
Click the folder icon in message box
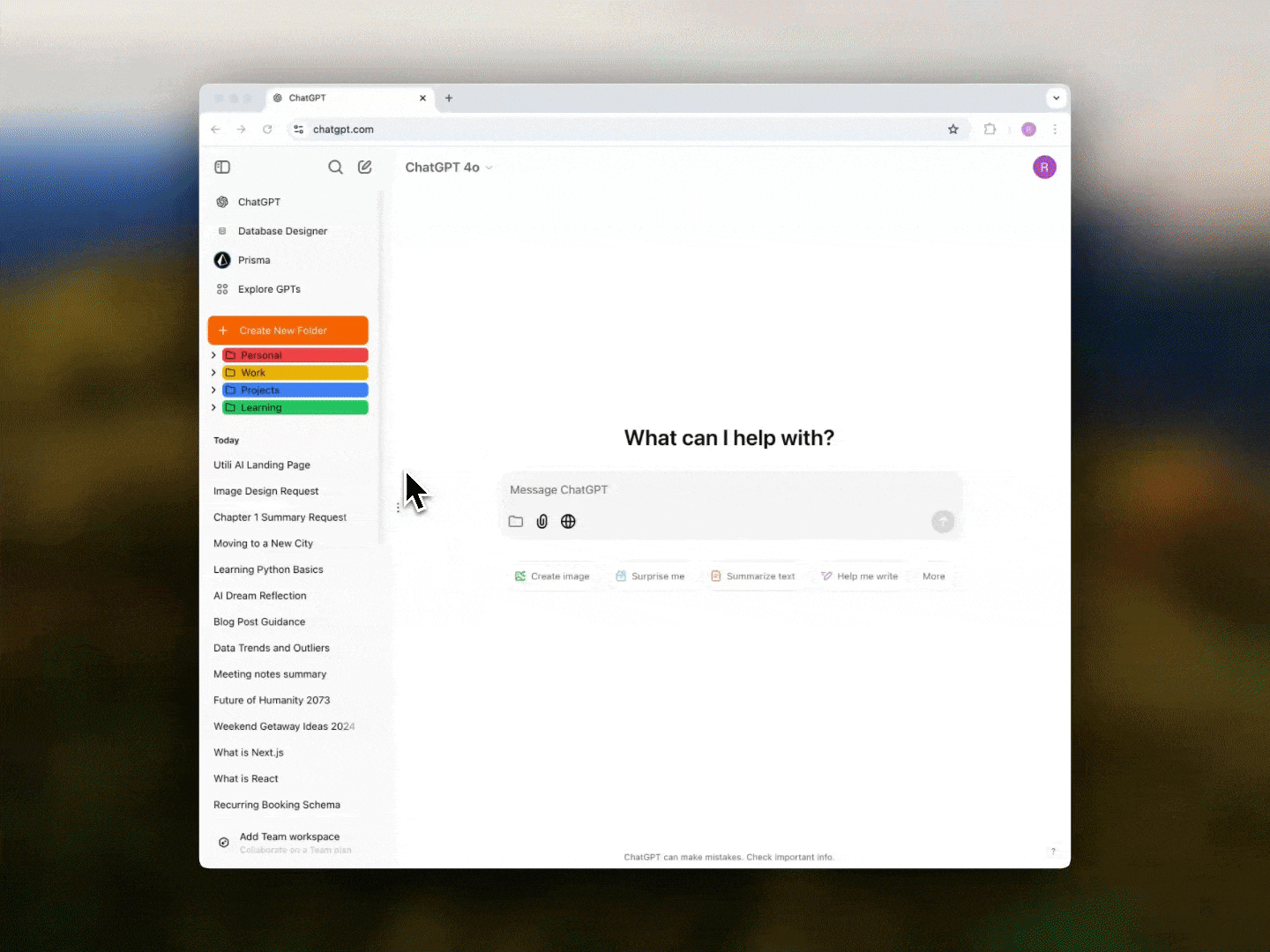516,522
